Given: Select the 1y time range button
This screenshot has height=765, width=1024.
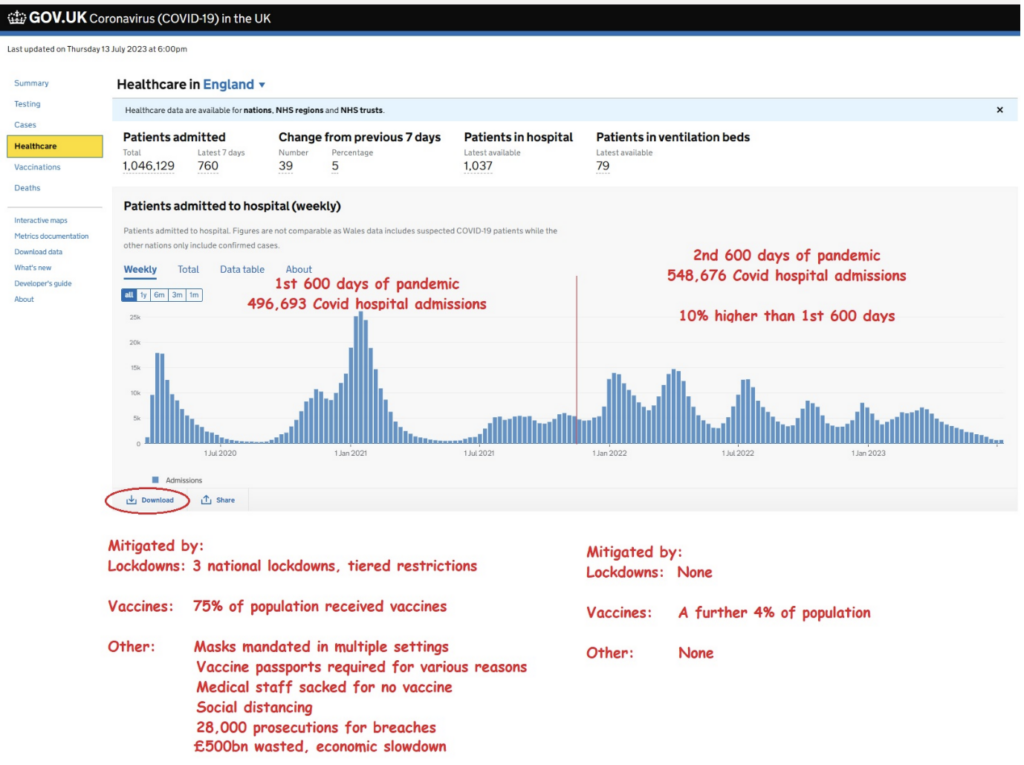Looking at the screenshot, I should coord(144,295).
